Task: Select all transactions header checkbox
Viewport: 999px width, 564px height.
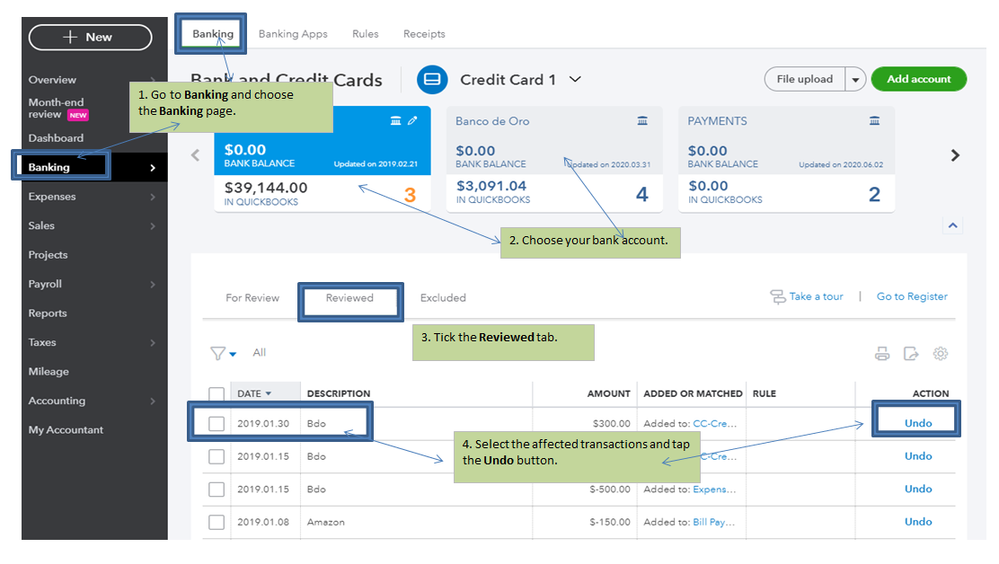Action: click(217, 394)
